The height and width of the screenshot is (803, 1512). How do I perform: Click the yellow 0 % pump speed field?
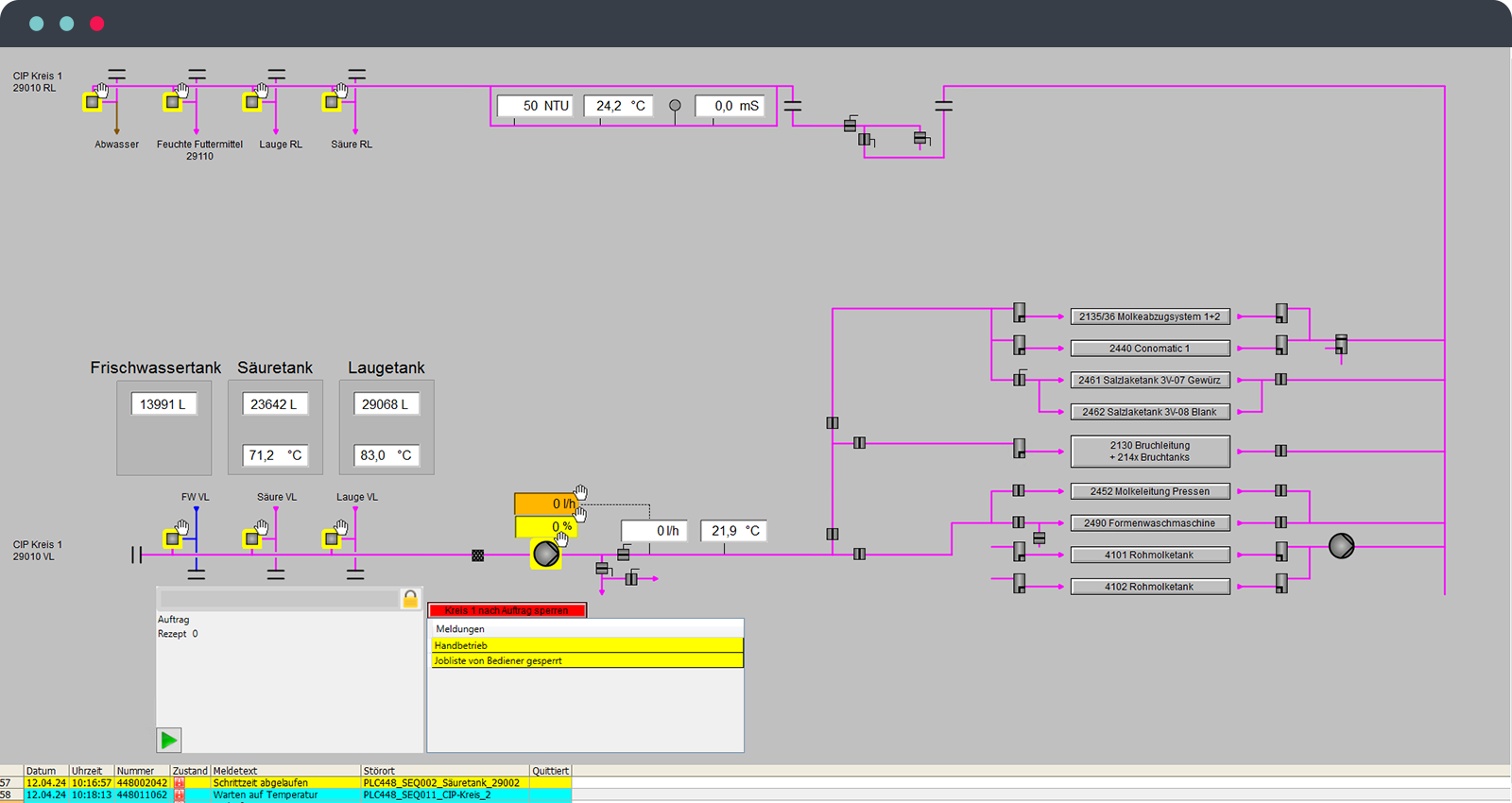point(545,526)
